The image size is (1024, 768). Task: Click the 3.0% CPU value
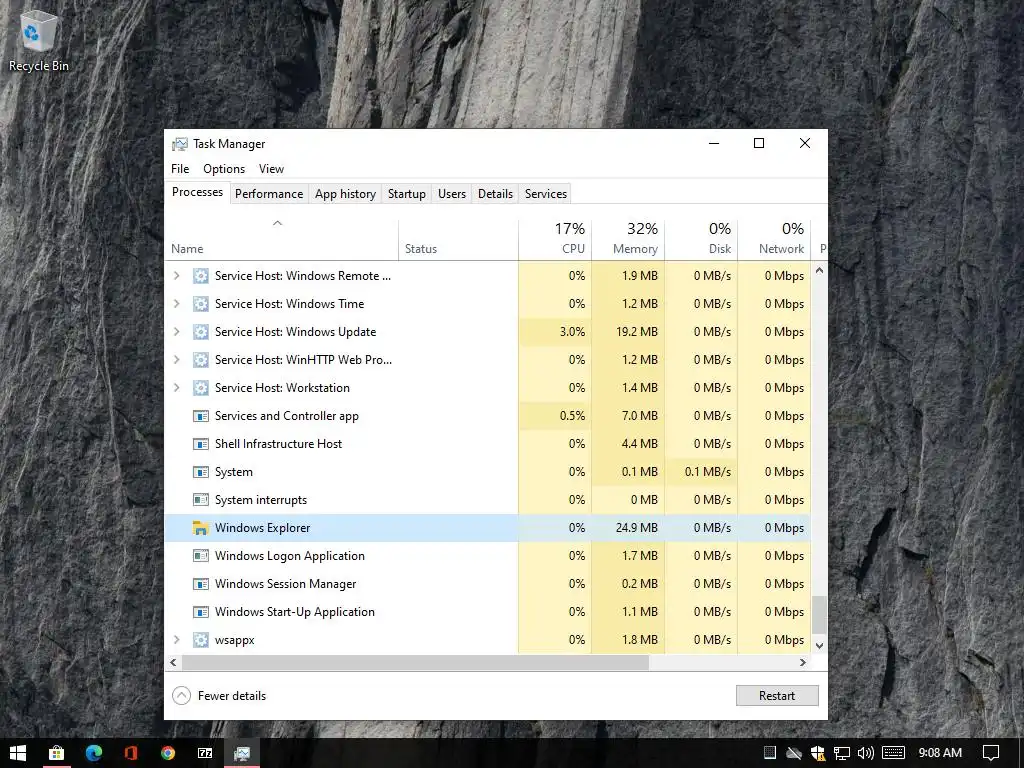point(572,332)
